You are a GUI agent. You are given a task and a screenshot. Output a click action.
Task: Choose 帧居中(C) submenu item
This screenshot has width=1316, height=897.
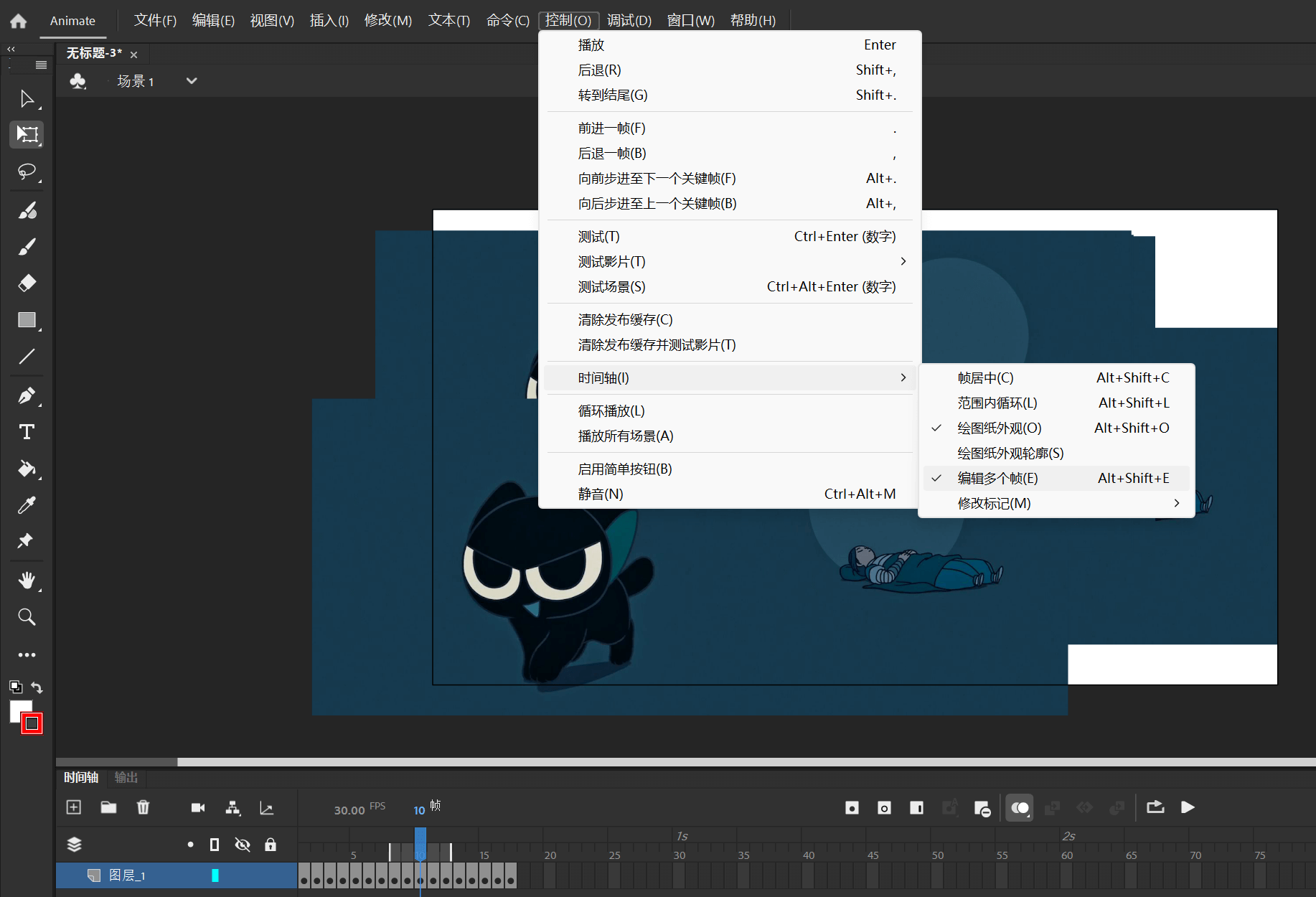pyautogui.click(x=1055, y=378)
